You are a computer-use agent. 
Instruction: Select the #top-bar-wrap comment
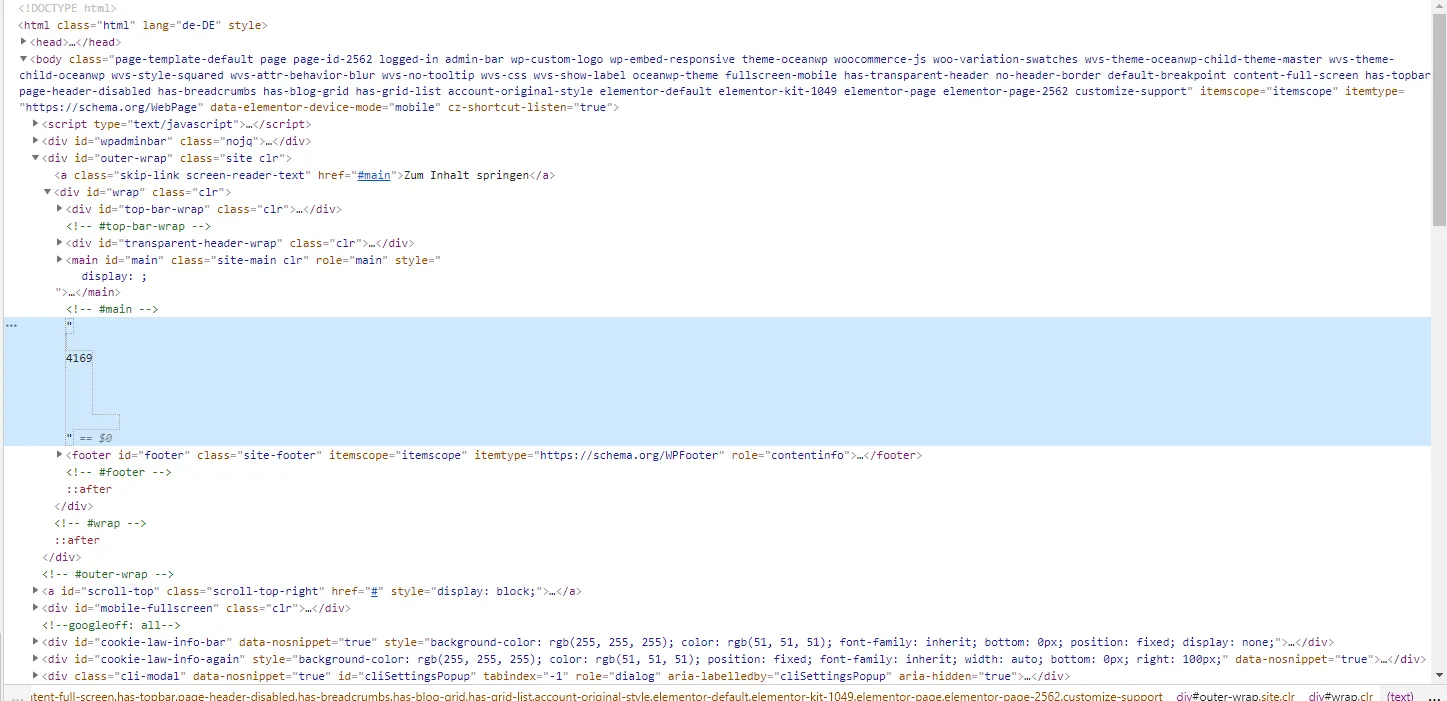pos(139,226)
